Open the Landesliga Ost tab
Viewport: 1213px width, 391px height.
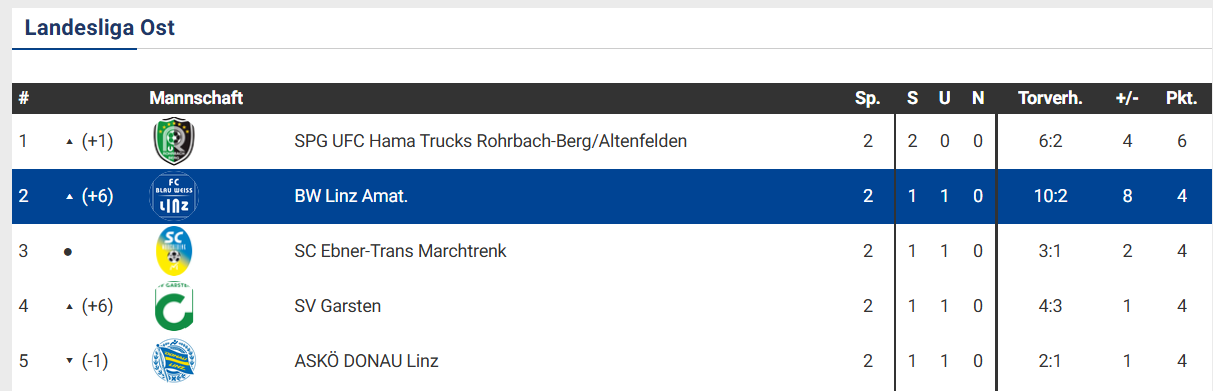(x=100, y=28)
